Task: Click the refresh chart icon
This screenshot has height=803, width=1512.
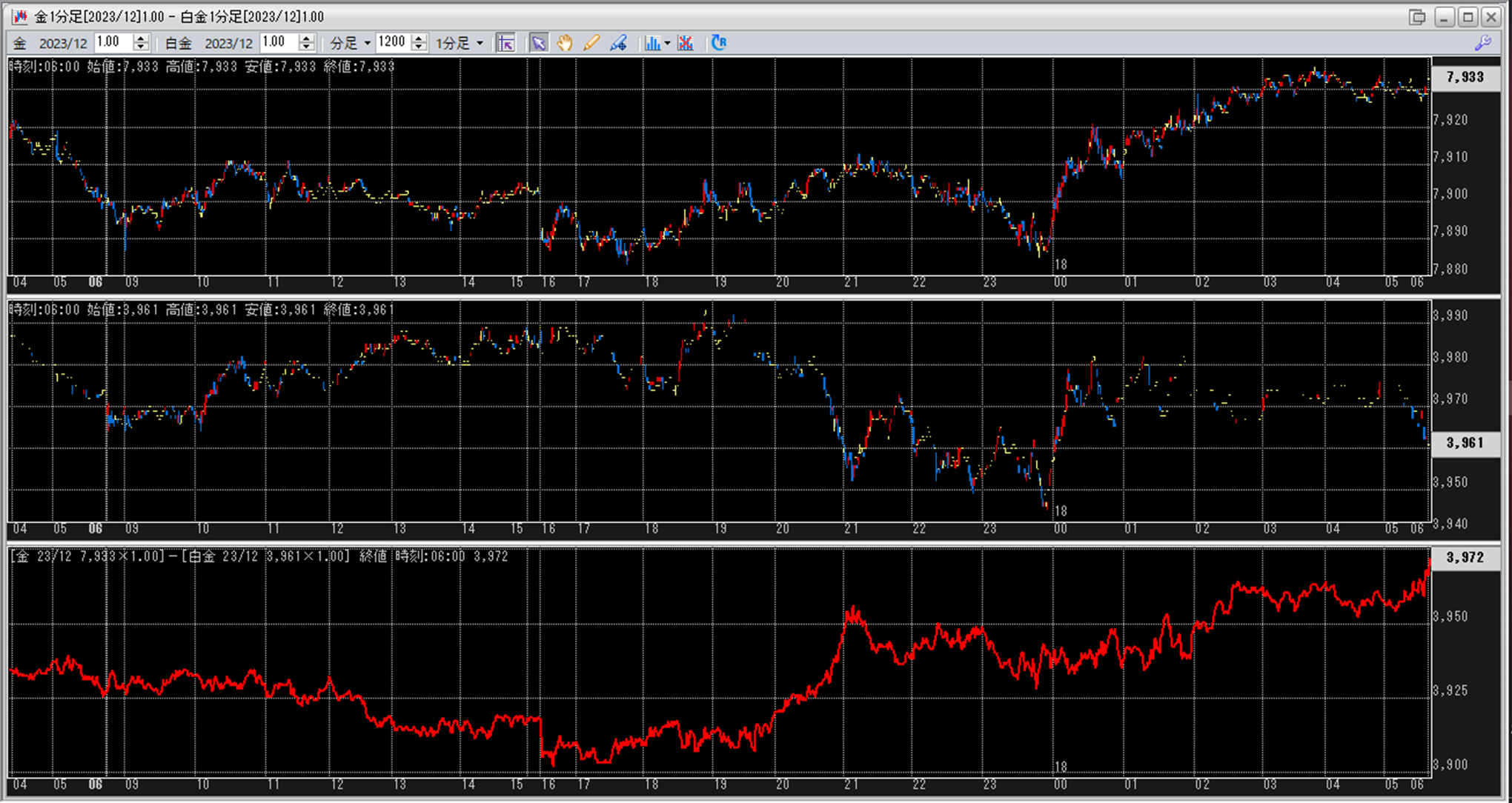Action: pyautogui.click(x=718, y=43)
